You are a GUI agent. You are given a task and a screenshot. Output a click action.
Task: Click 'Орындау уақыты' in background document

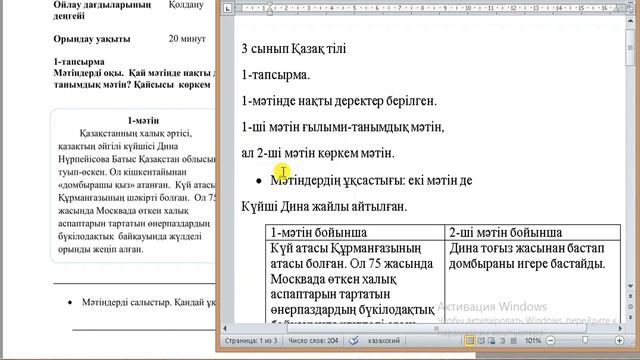coord(92,39)
